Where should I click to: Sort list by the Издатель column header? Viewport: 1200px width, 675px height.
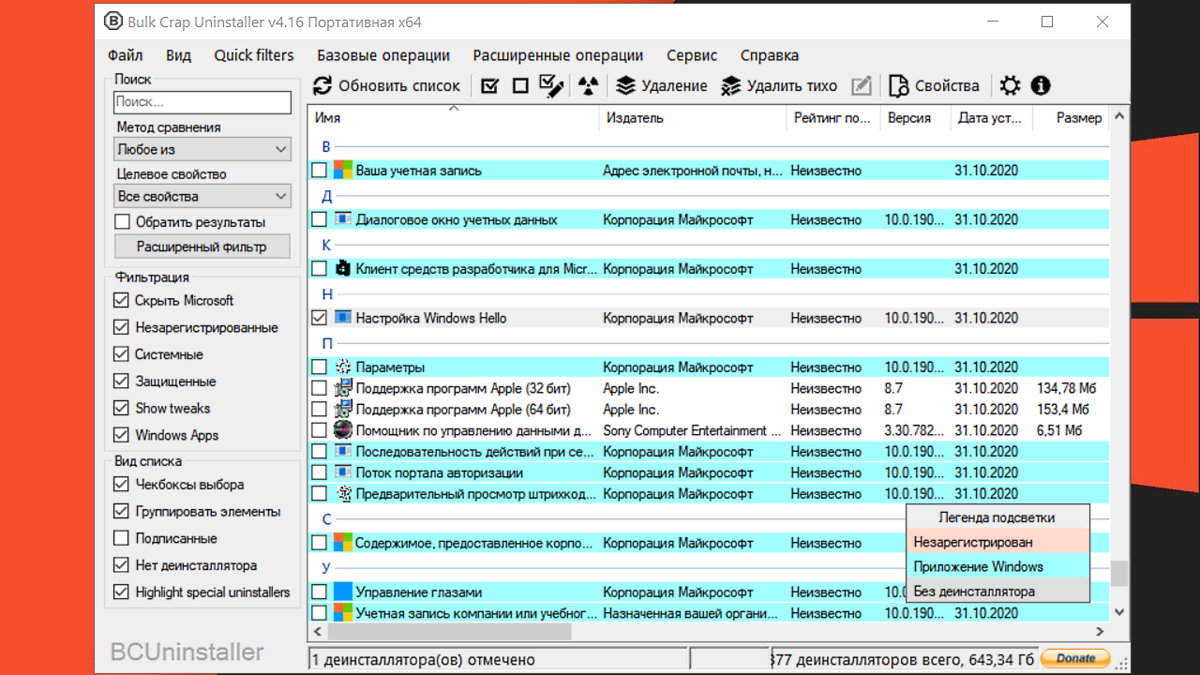[693, 118]
